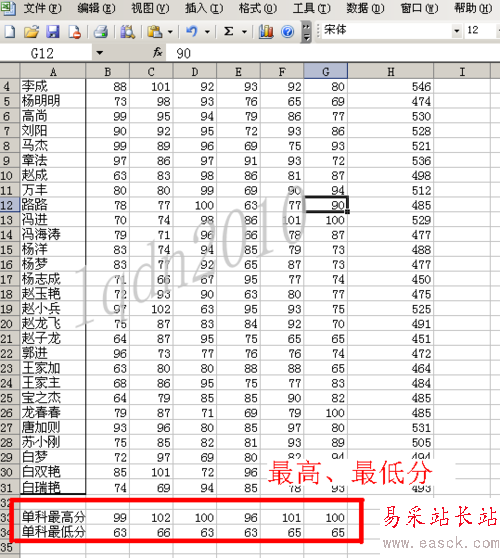Click value 100 in 路路's row
The width and height of the screenshot is (500, 558).
click(195, 205)
